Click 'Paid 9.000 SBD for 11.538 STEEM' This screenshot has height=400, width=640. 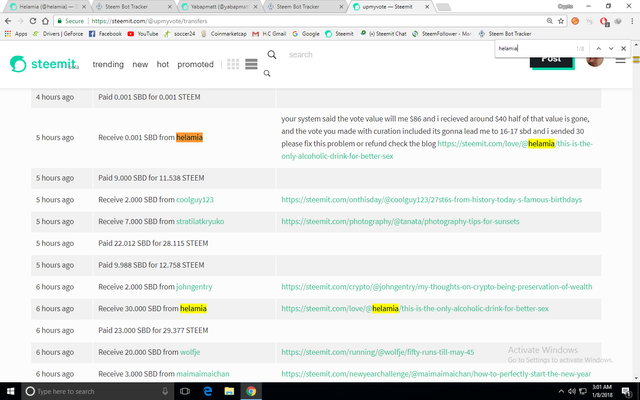click(x=151, y=178)
